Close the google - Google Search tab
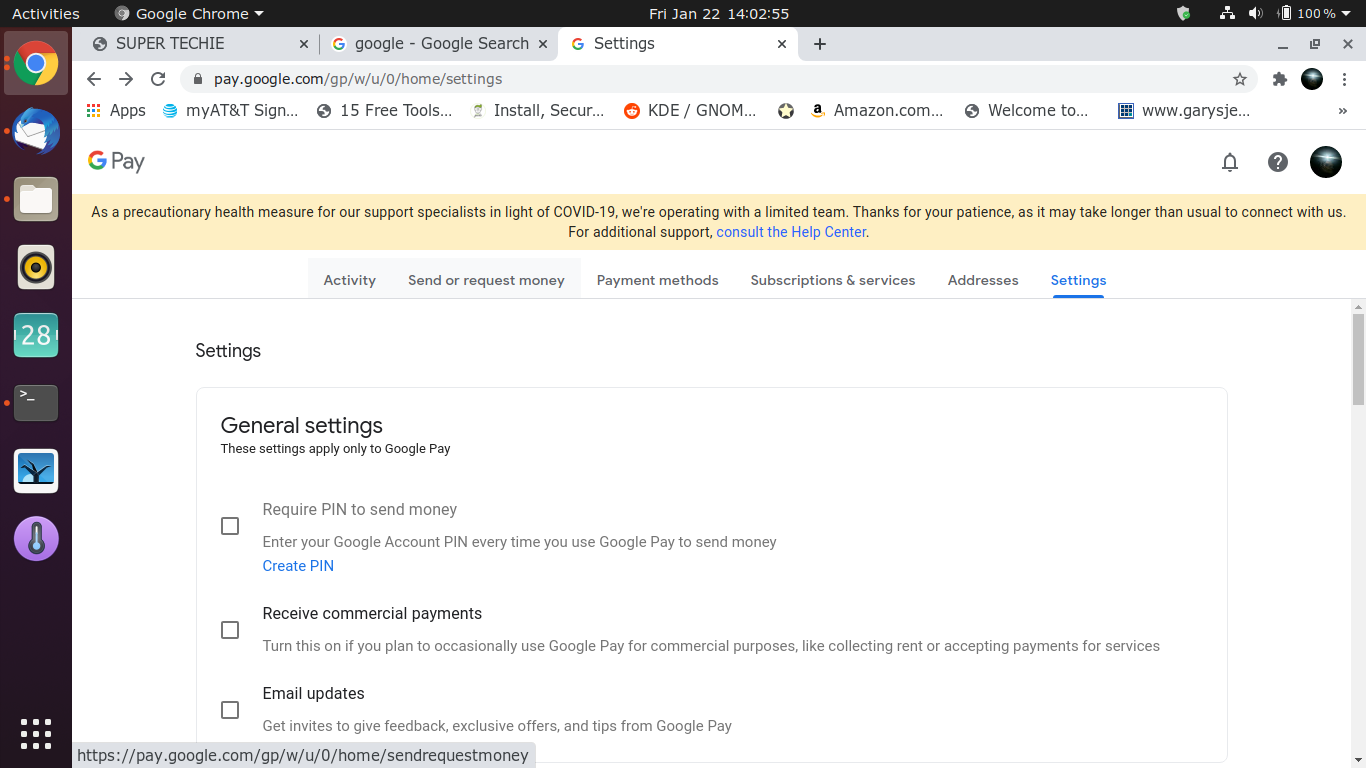Image resolution: width=1366 pixels, height=768 pixels. [x=543, y=44]
